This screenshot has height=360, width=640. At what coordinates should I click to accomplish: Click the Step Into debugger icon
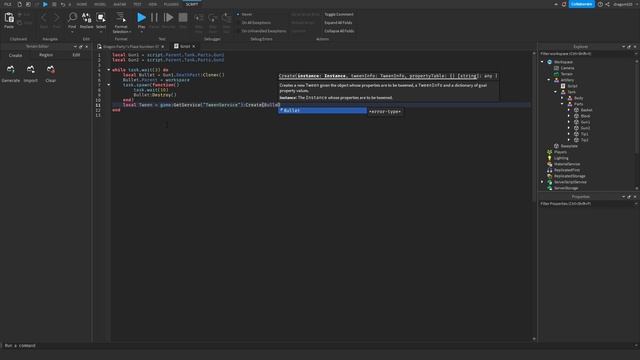click(198, 18)
